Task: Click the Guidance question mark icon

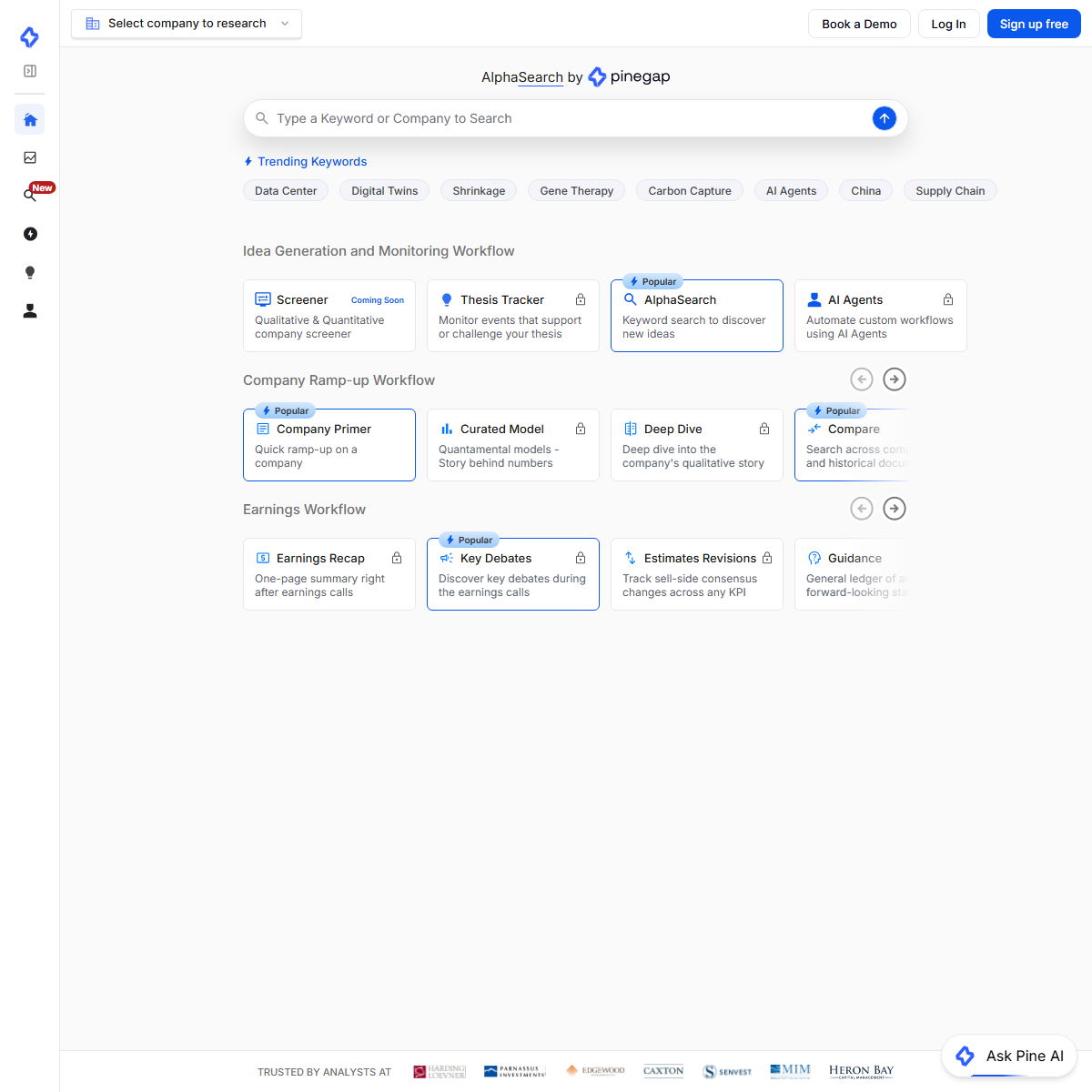Action: (x=814, y=558)
